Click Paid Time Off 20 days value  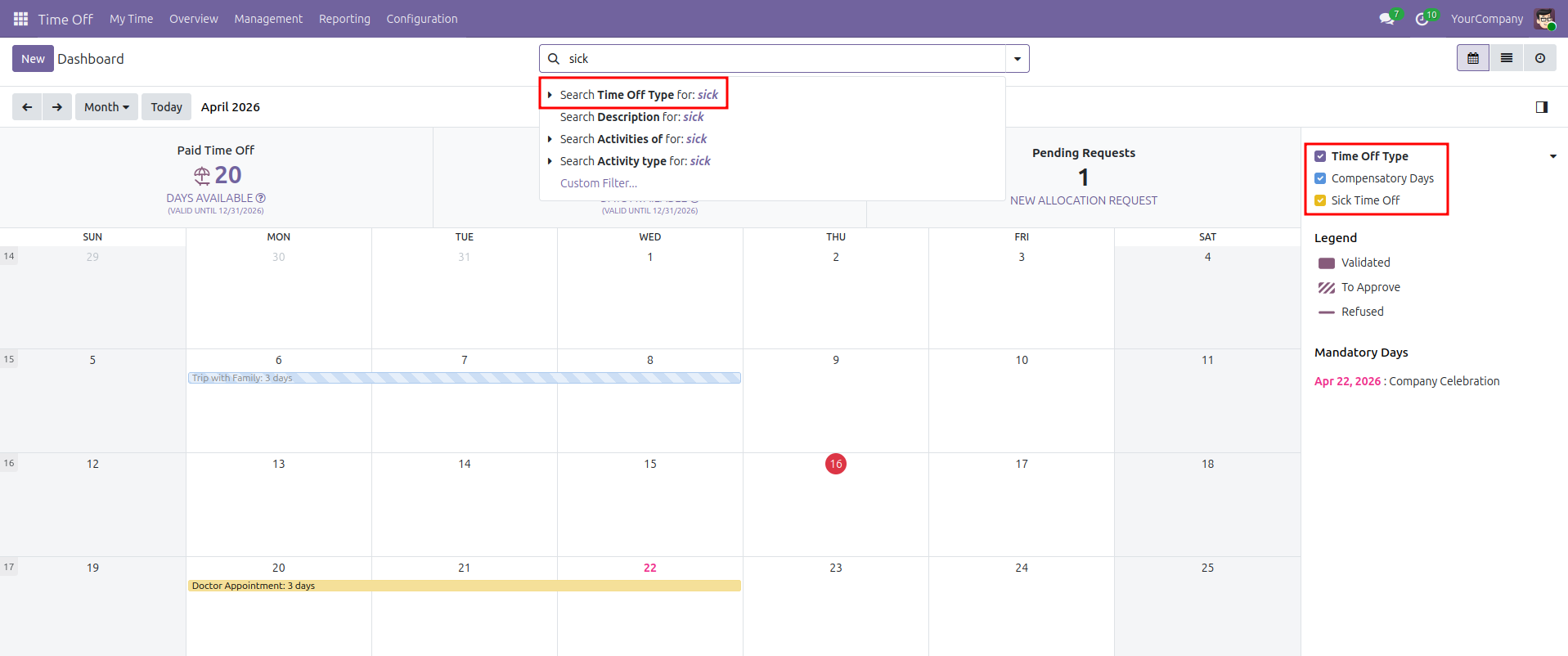pyautogui.click(x=228, y=175)
